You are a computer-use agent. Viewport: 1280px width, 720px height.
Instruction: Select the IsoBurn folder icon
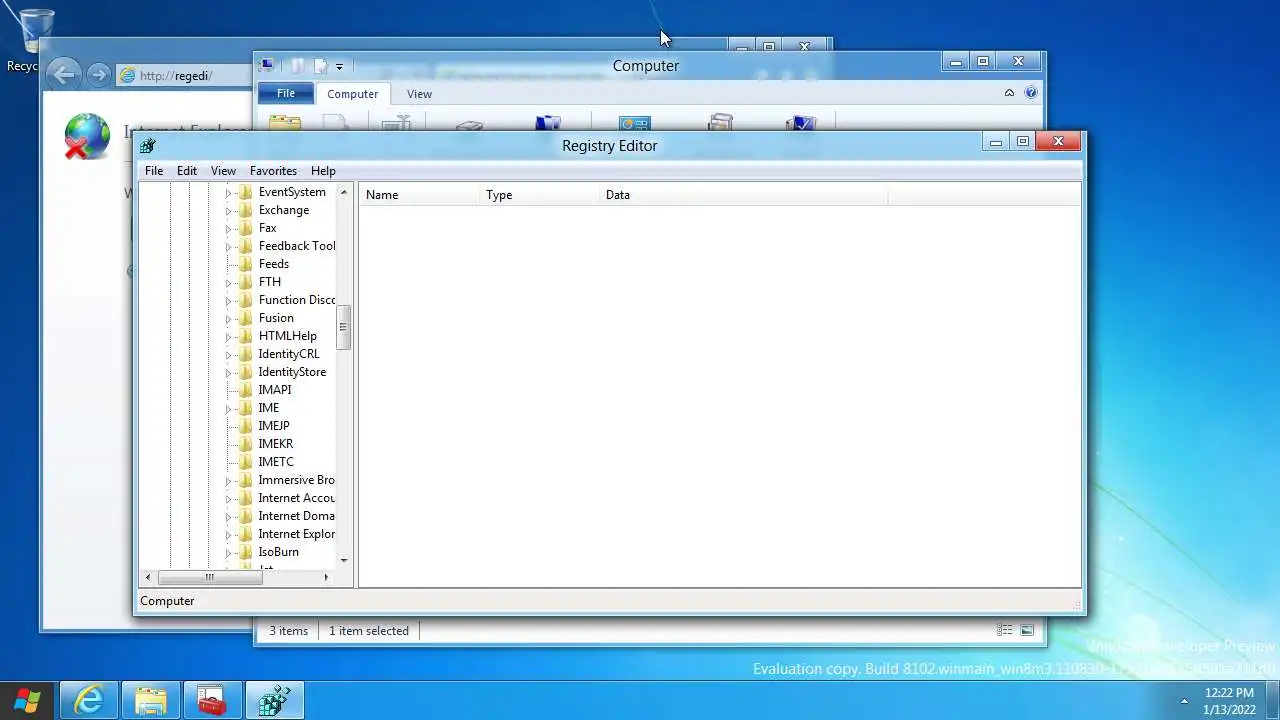point(245,552)
